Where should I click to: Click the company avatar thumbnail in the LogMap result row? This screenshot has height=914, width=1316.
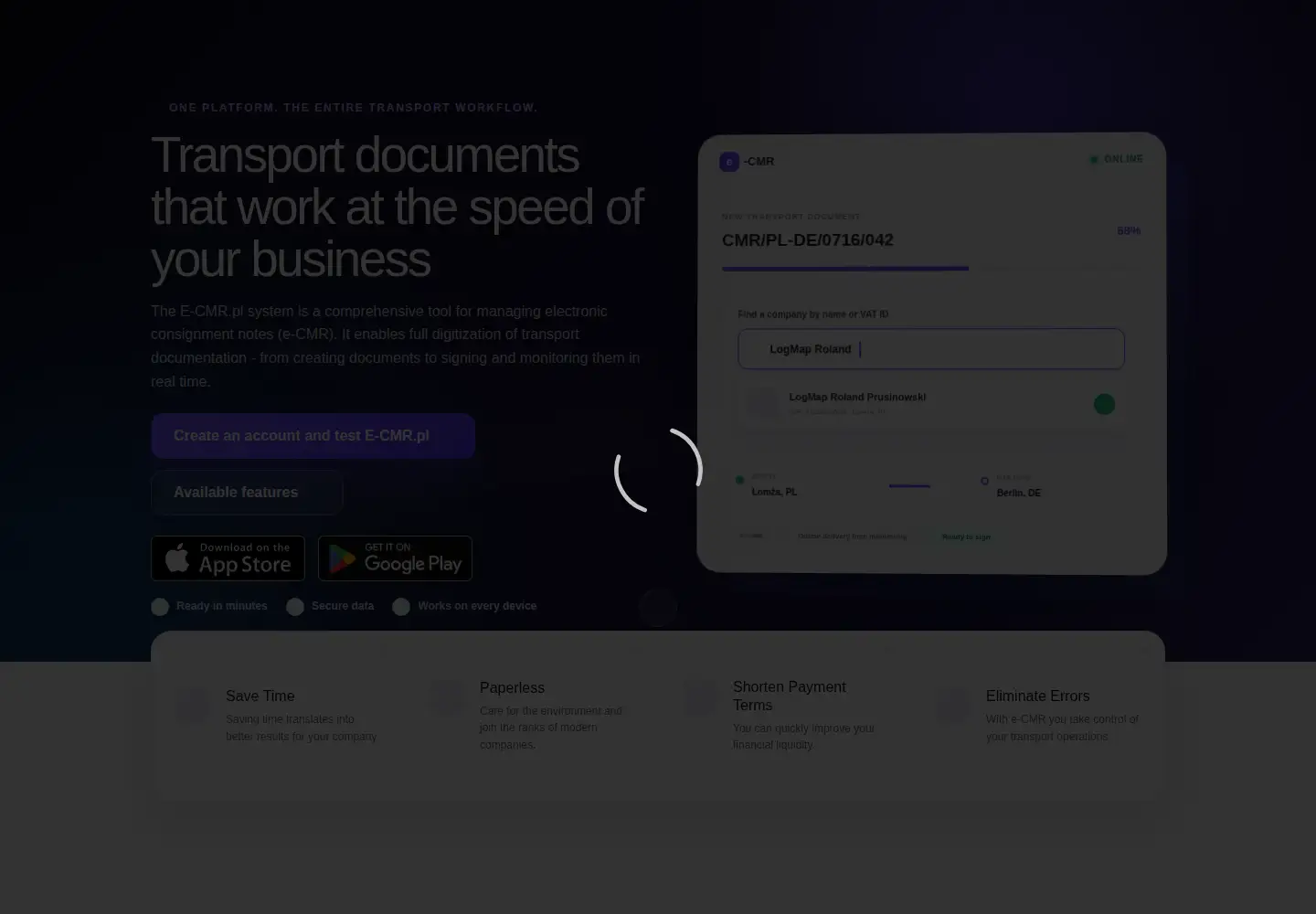click(x=762, y=403)
